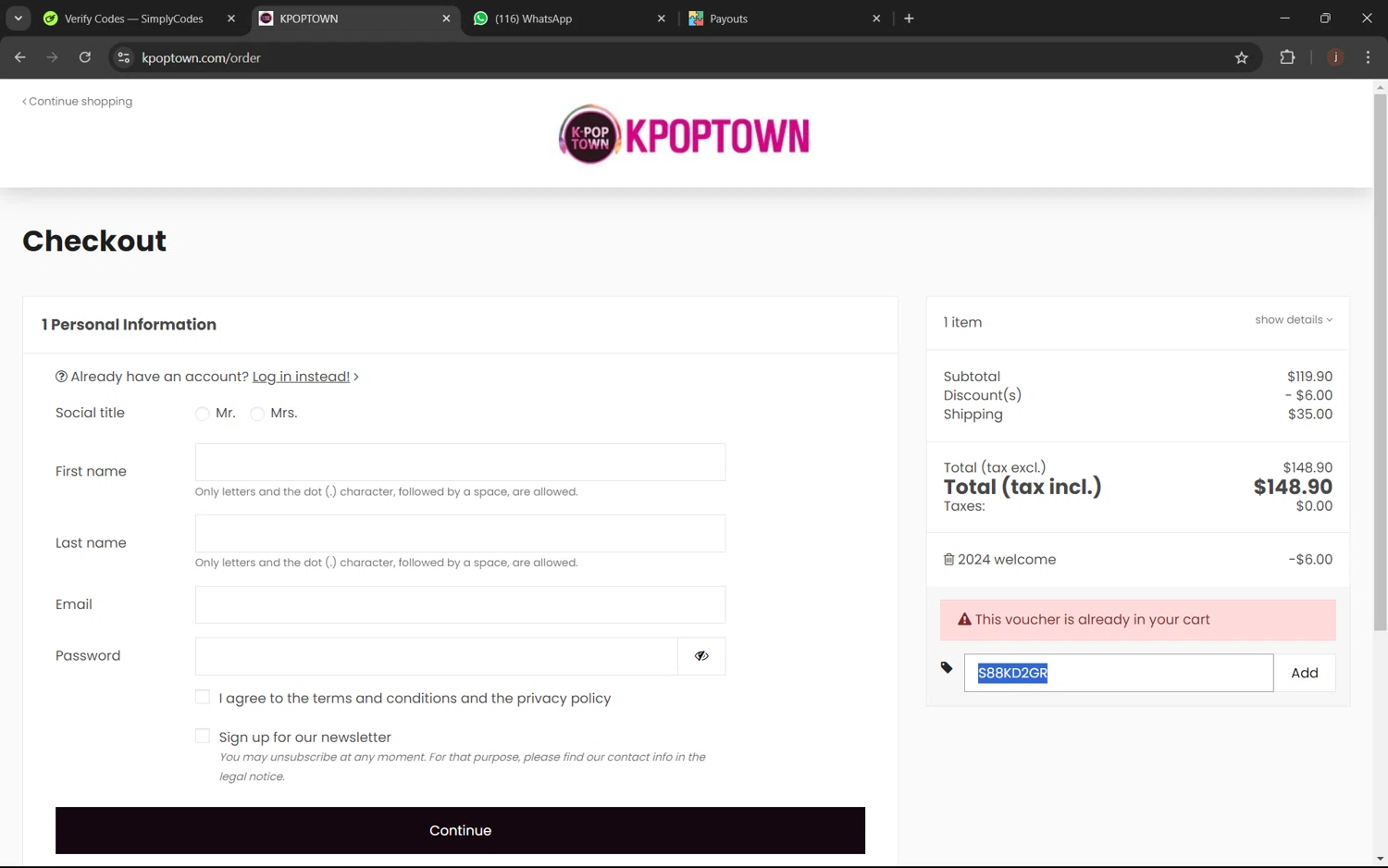Click Add voucher button
The height and width of the screenshot is (868, 1388).
tap(1305, 673)
